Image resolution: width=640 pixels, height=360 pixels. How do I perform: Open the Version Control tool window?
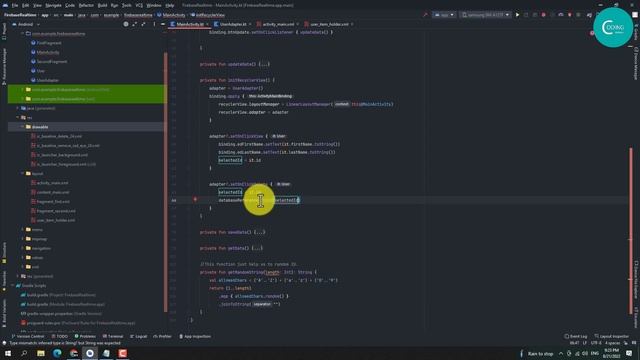tap(28, 336)
